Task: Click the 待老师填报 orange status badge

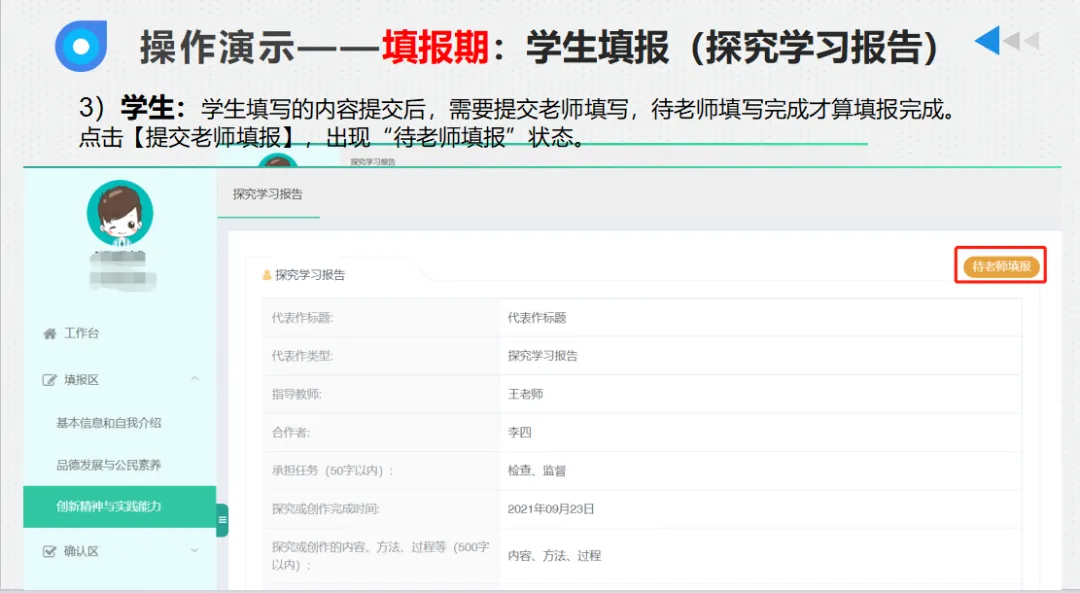Action: point(1000,266)
